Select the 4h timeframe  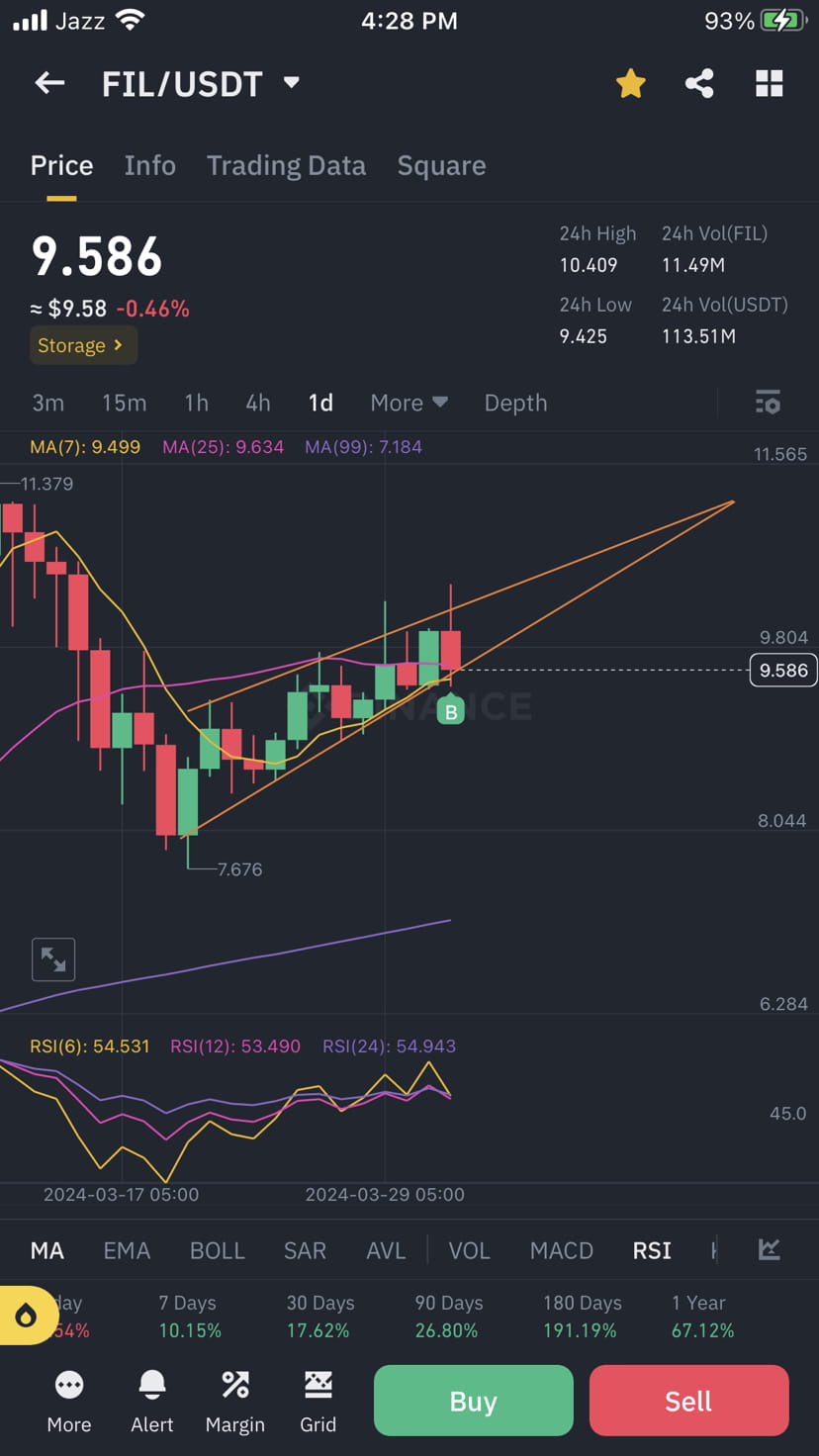pyautogui.click(x=257, y=403)
